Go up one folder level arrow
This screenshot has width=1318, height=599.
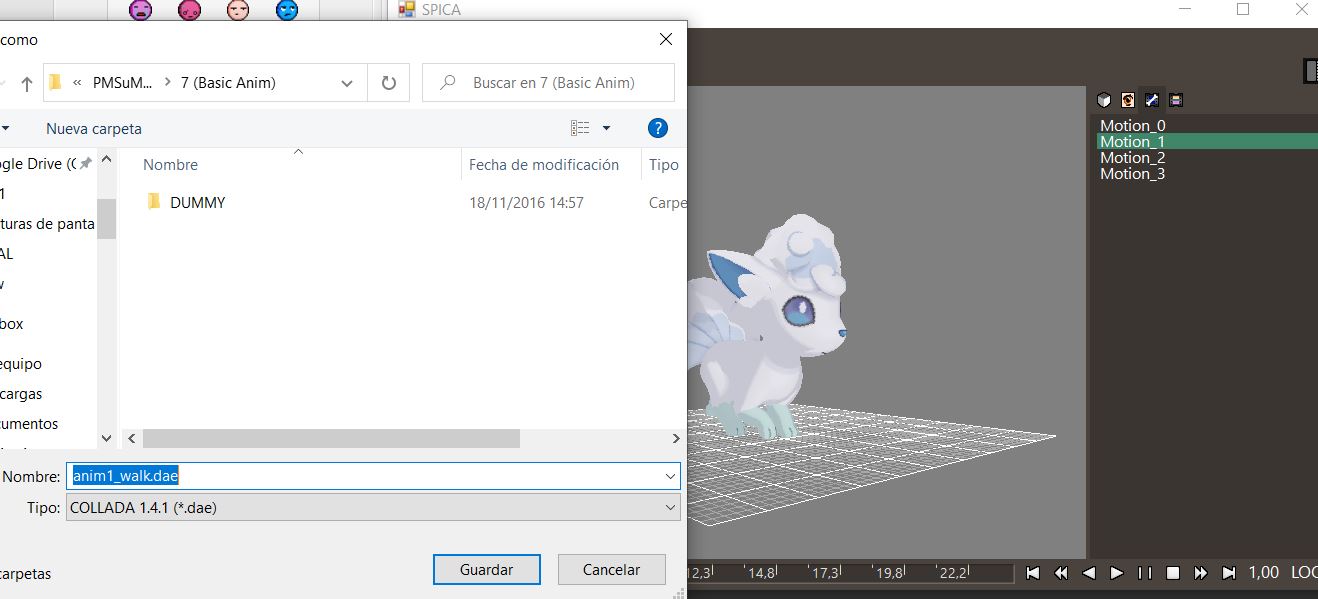pyautogui.click(x=27, y=83)
